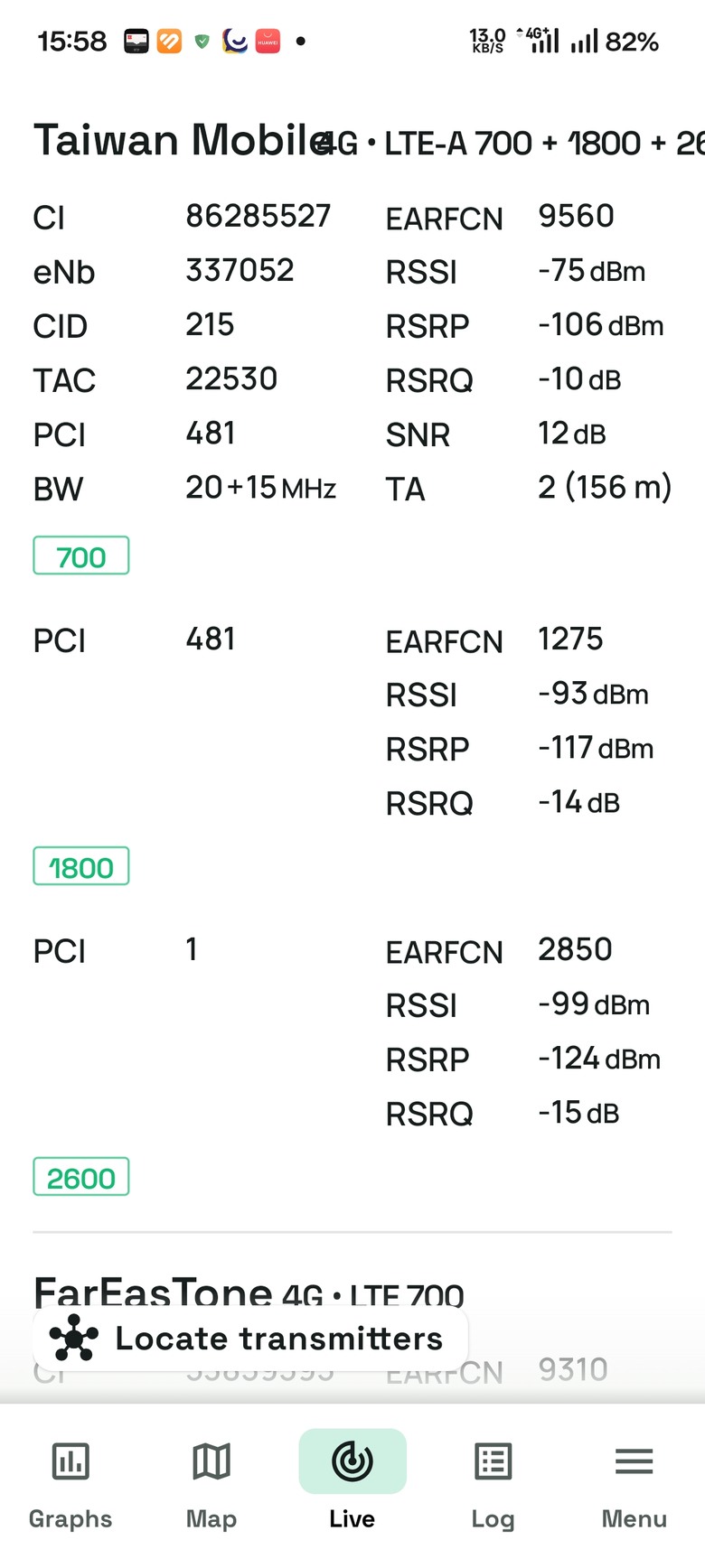Image resolution: width=705 pixels, height=1568 pixels.
Task: Tap the red Huawei notification icon
Action: [268, 42]
